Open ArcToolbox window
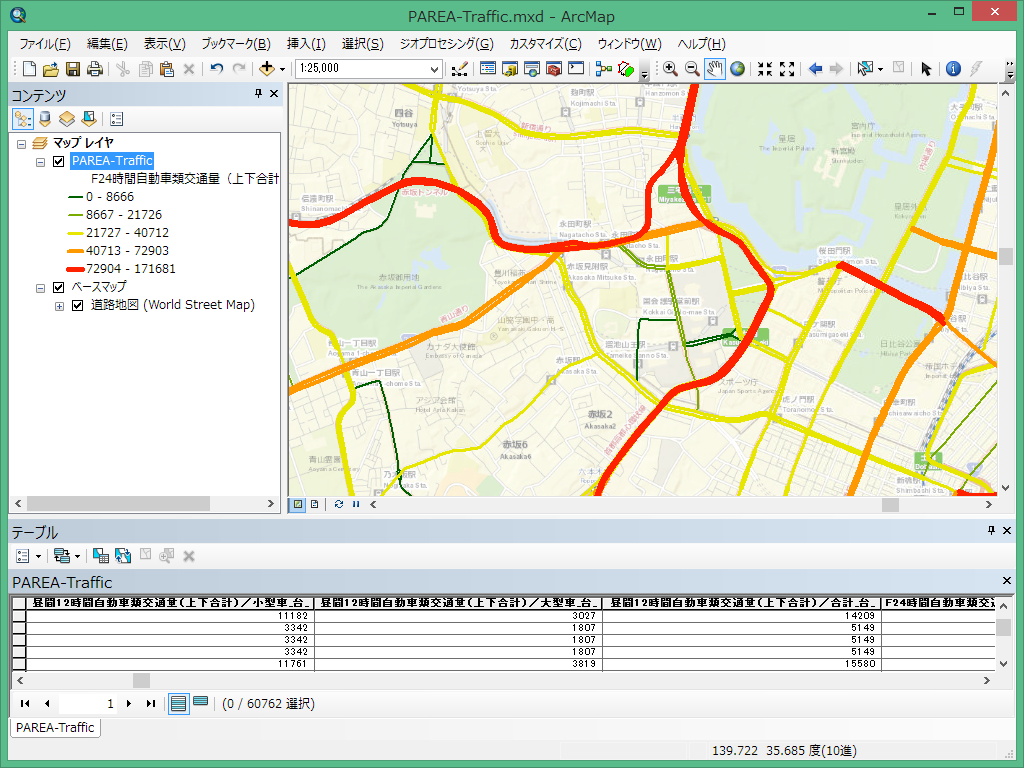 (554, 69)
